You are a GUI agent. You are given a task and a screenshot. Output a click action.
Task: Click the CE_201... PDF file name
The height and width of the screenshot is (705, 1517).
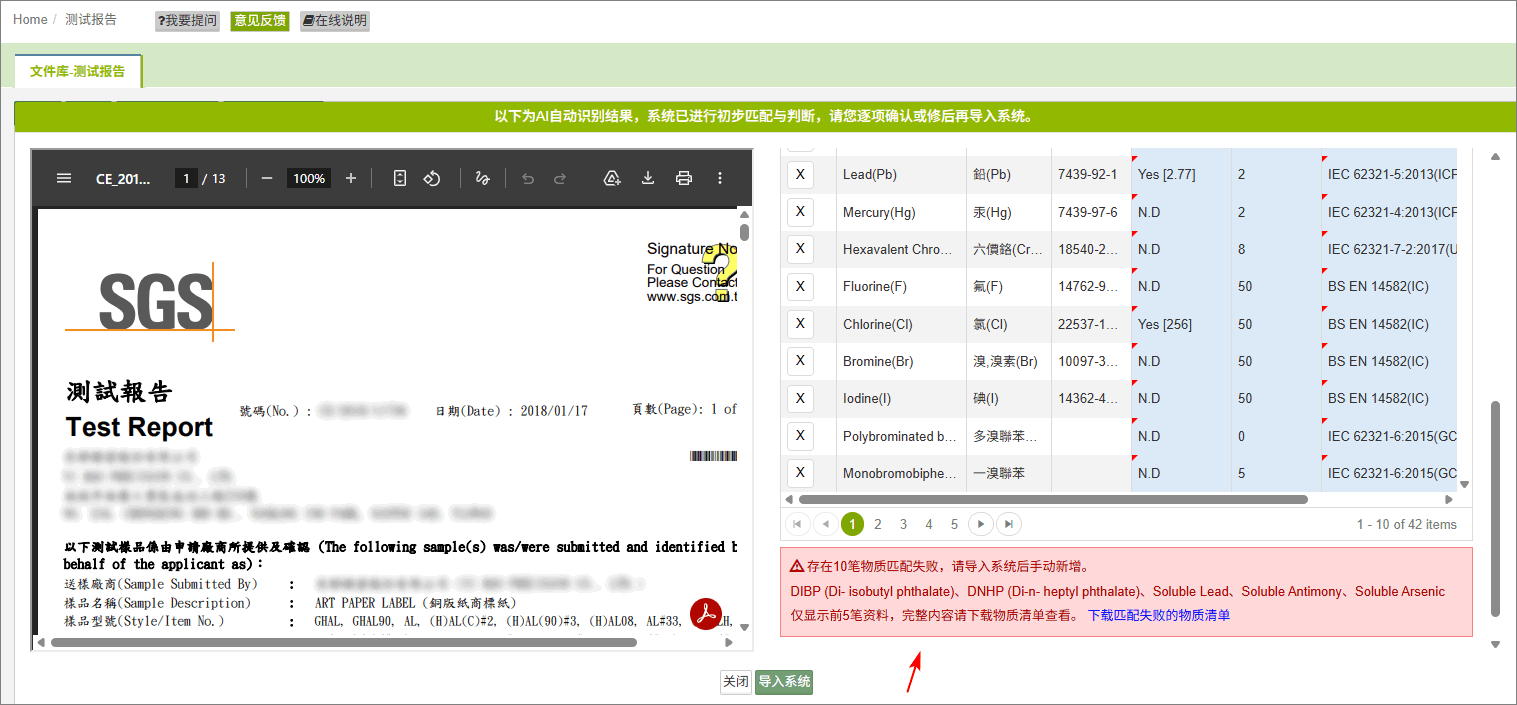[124, 178]
